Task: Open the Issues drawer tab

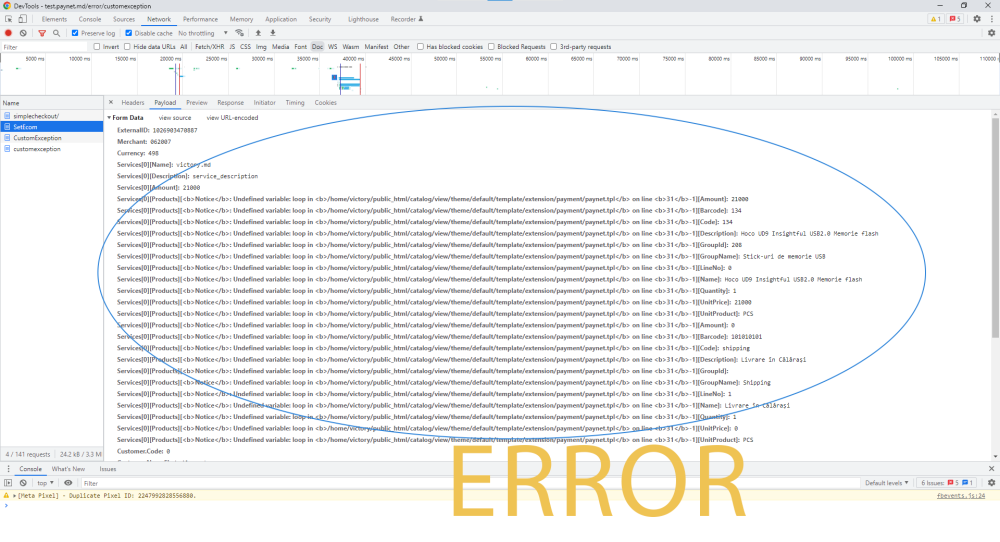Action: tap(108, 469)
